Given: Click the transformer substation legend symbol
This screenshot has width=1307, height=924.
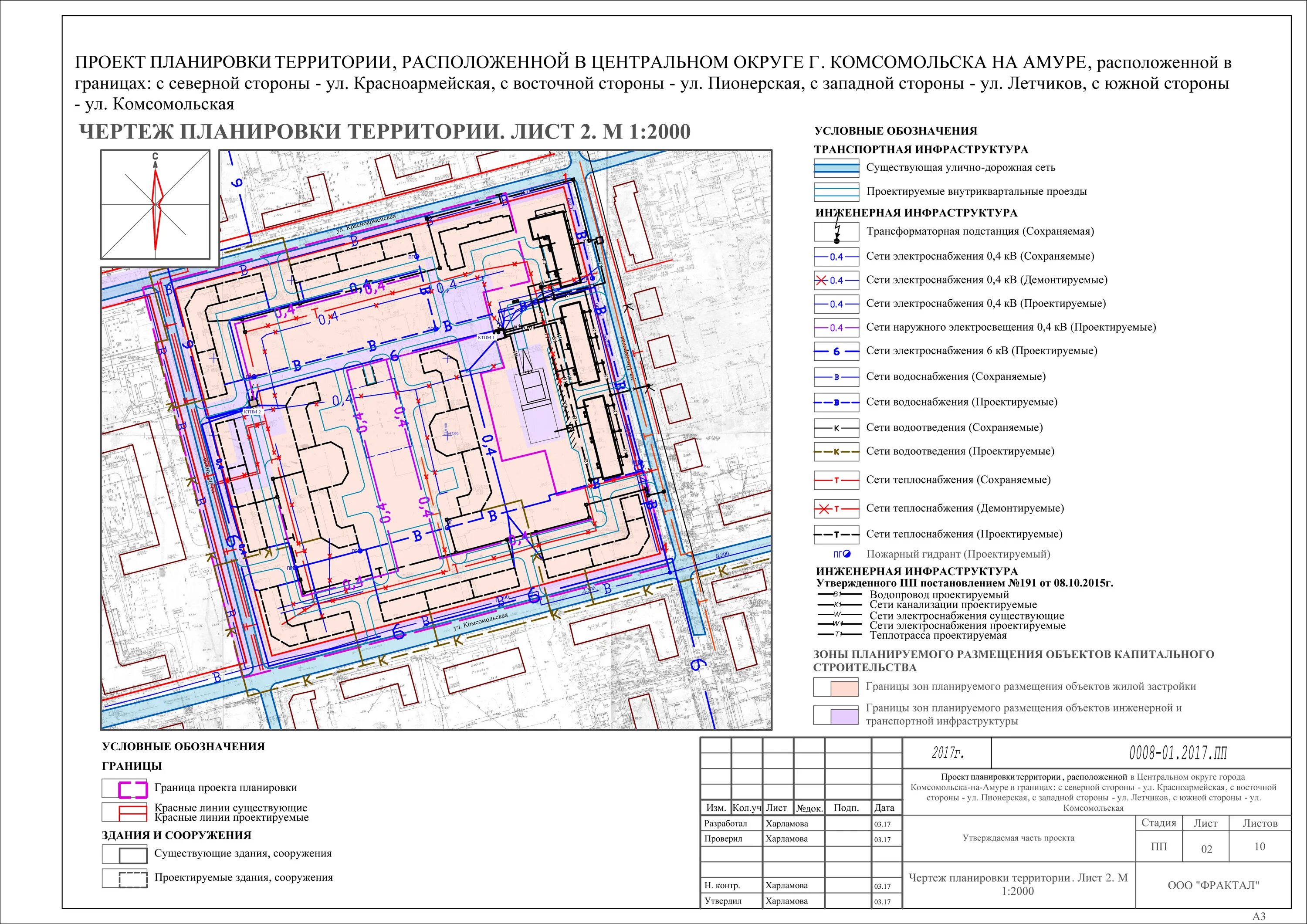Looking at the screenshot, I should pyautogui.click(x=836, y=232).
